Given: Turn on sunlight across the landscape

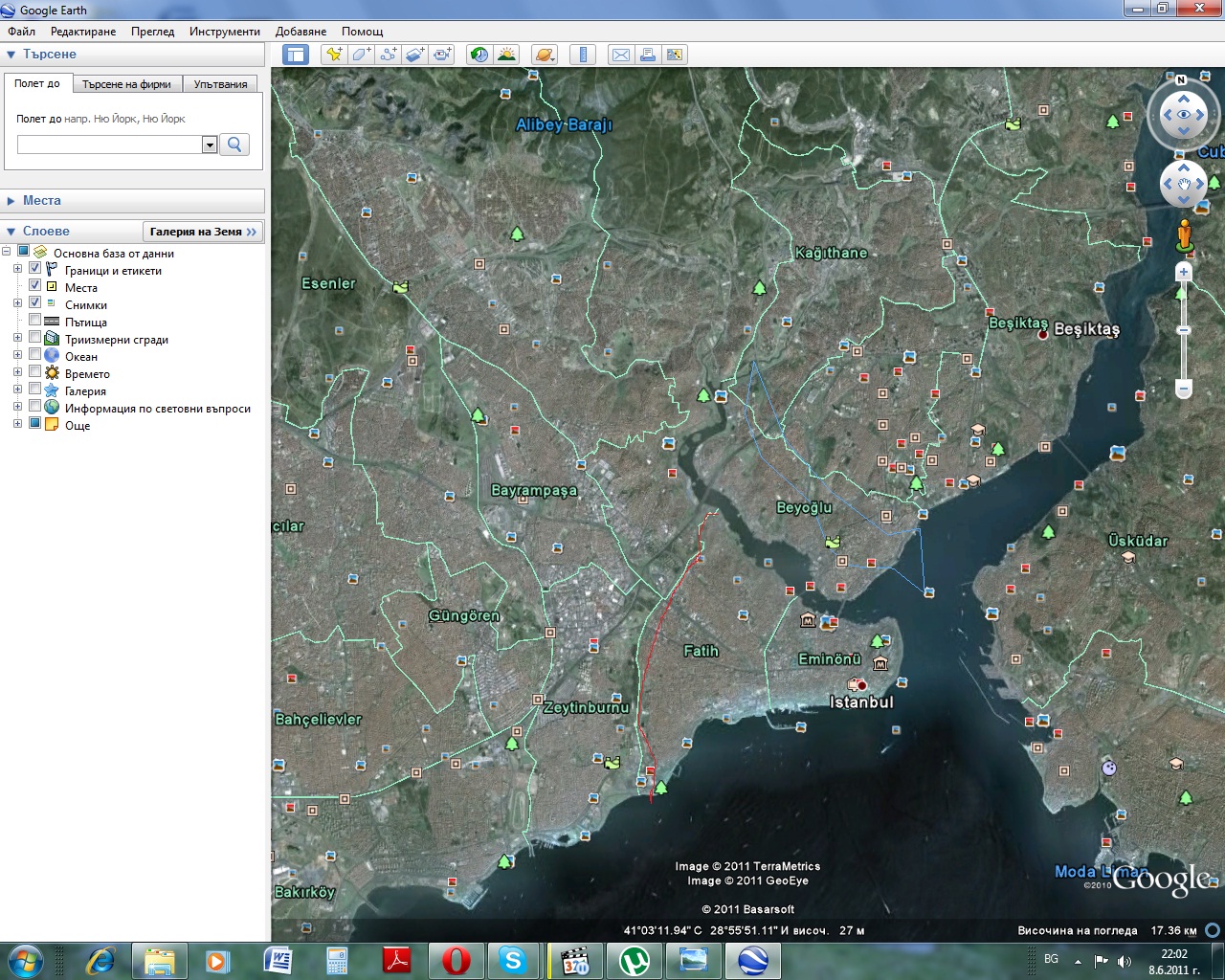Looking at the screenshot, I should click(x=506, y=55).
